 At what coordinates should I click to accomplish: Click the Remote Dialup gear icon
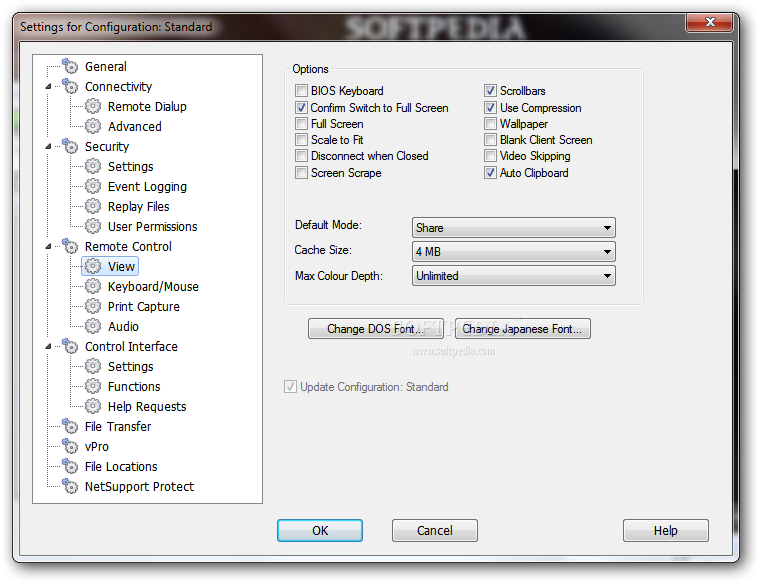93,106
